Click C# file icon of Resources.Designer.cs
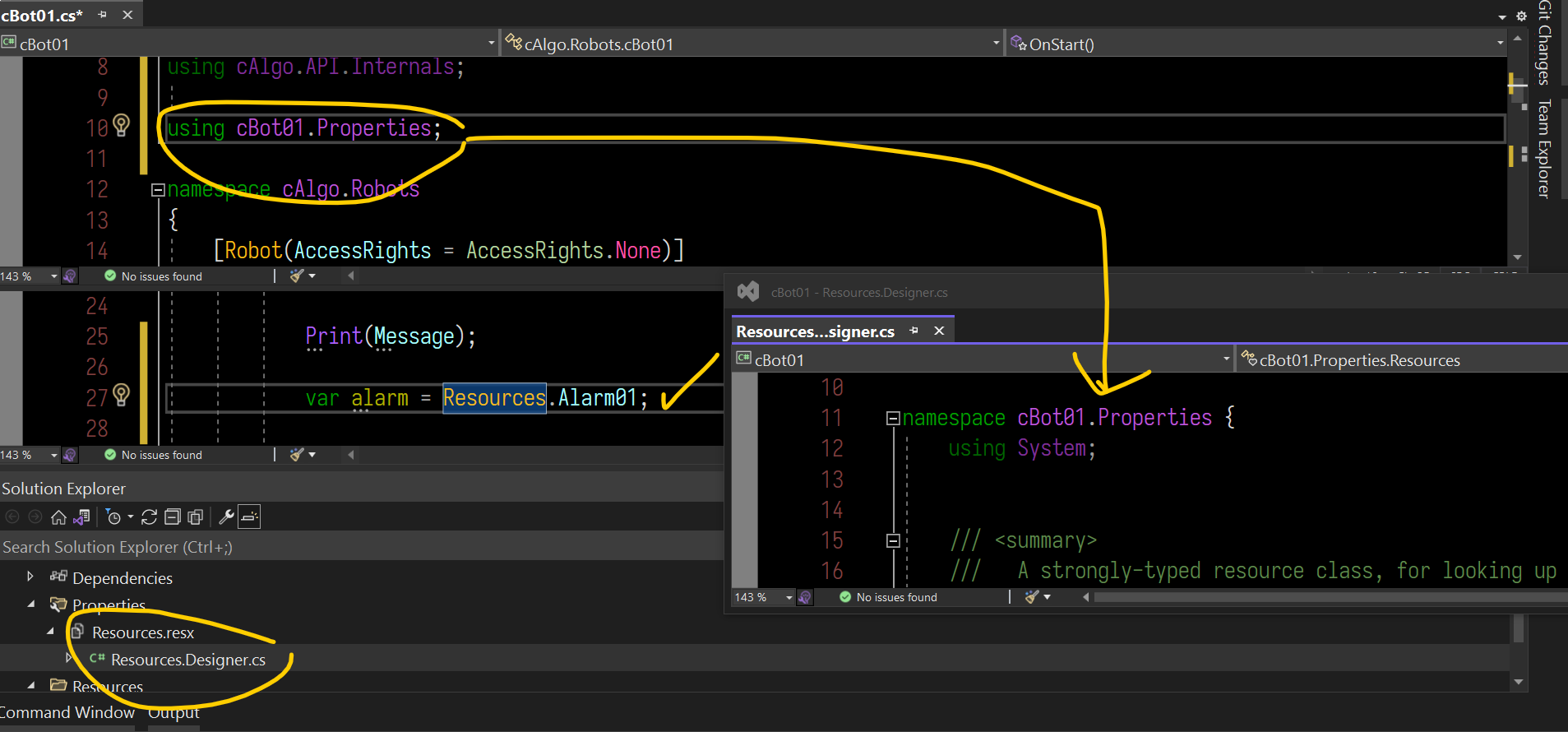The height and width of the screenshot is (732, 1568). (97, 659)
